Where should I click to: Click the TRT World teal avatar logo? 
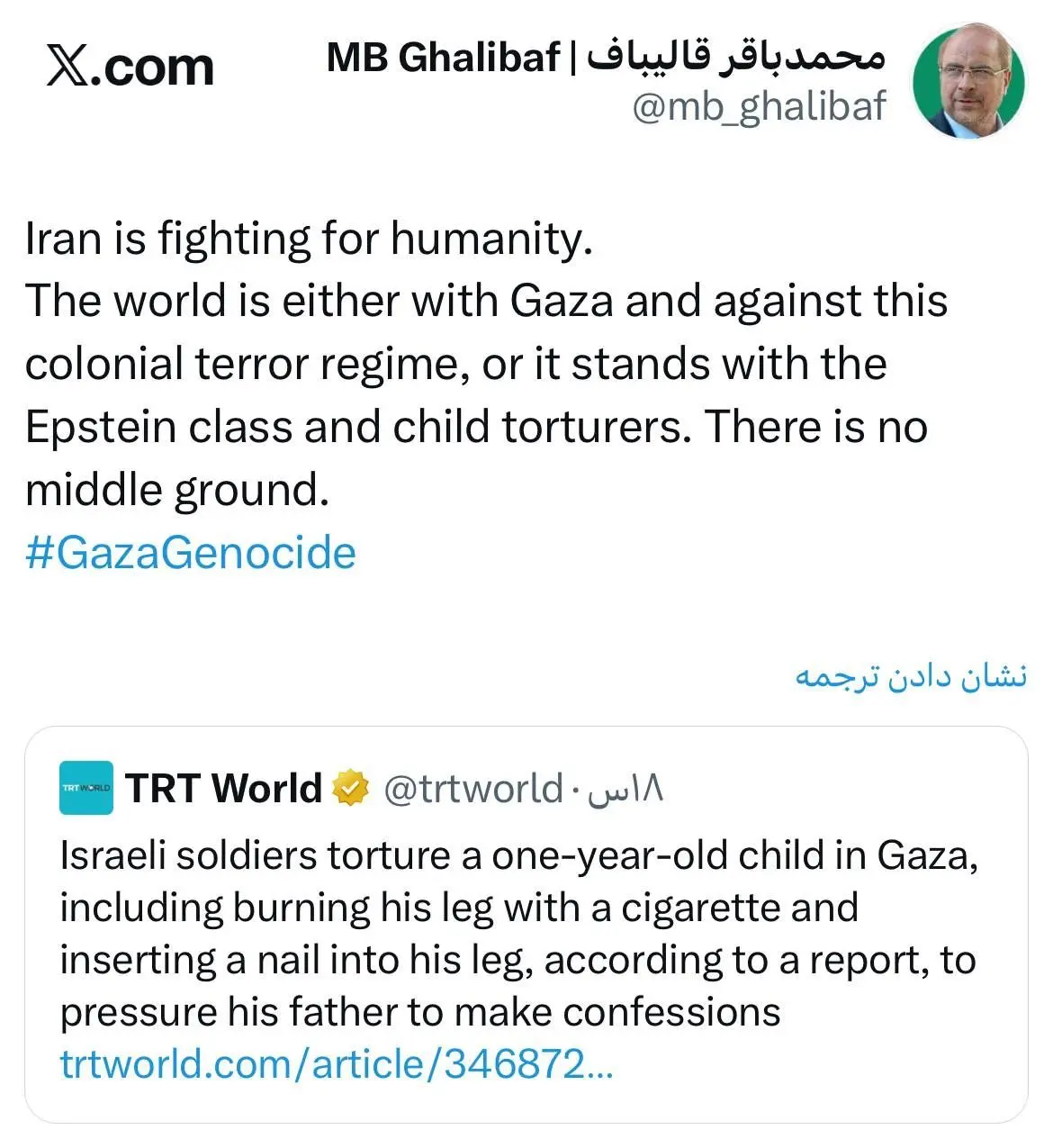point(86,788)
